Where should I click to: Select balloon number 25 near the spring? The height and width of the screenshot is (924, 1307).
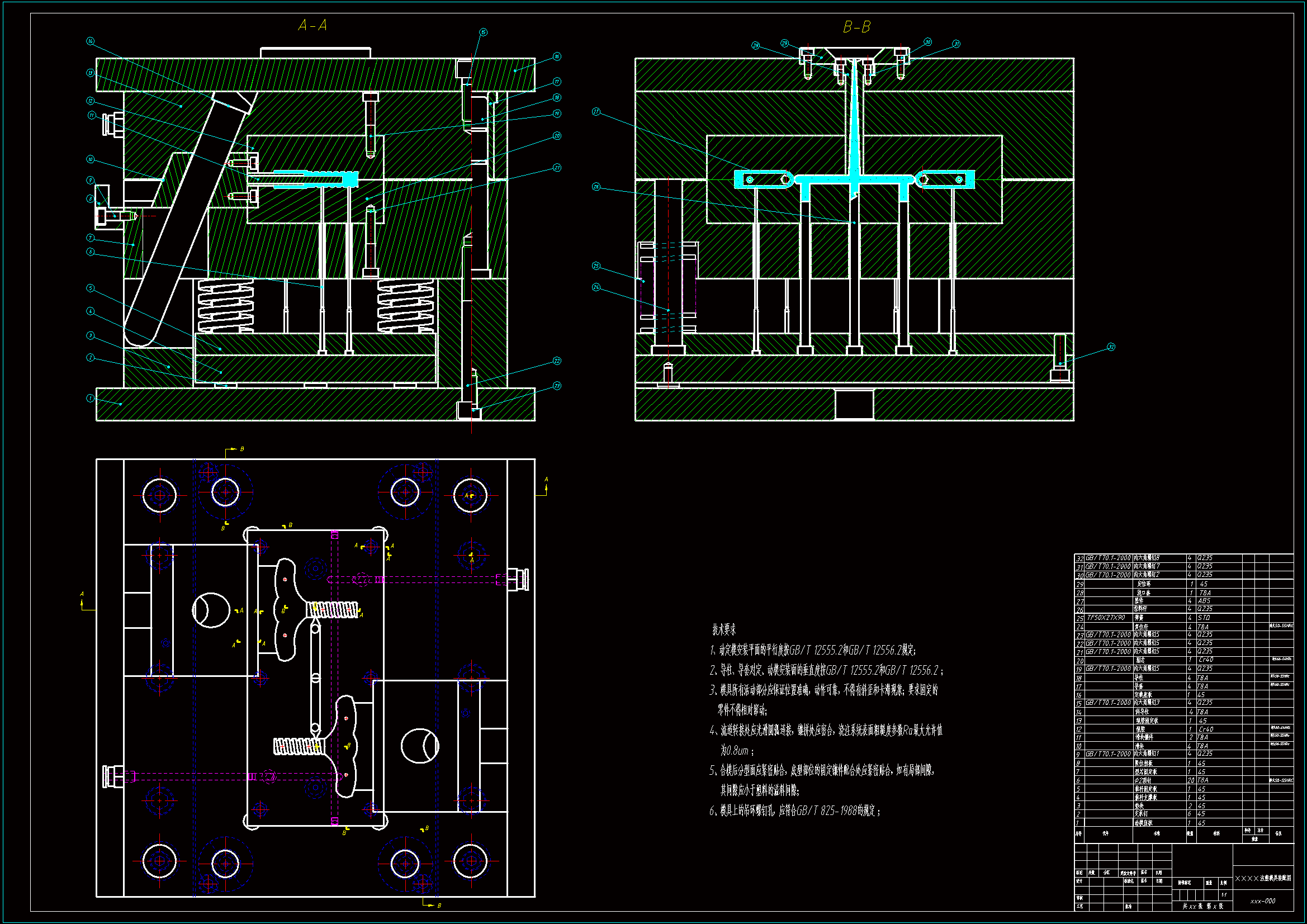(x=596, y=266)
